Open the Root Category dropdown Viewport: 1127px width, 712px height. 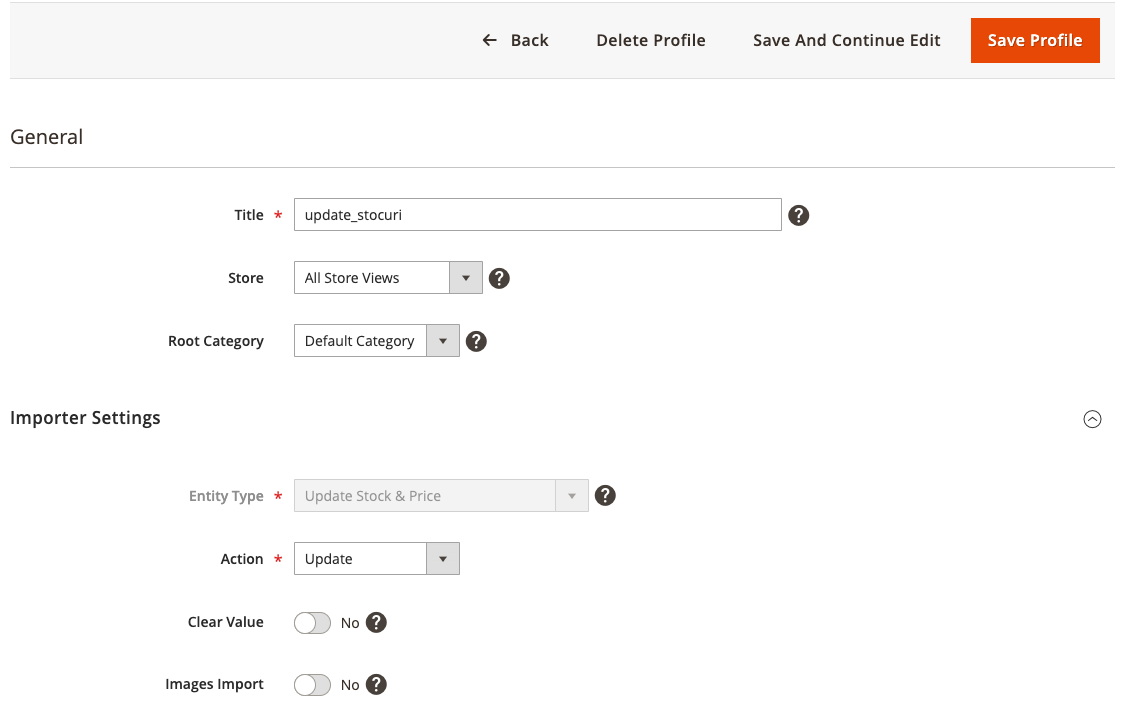click(377, 341)
